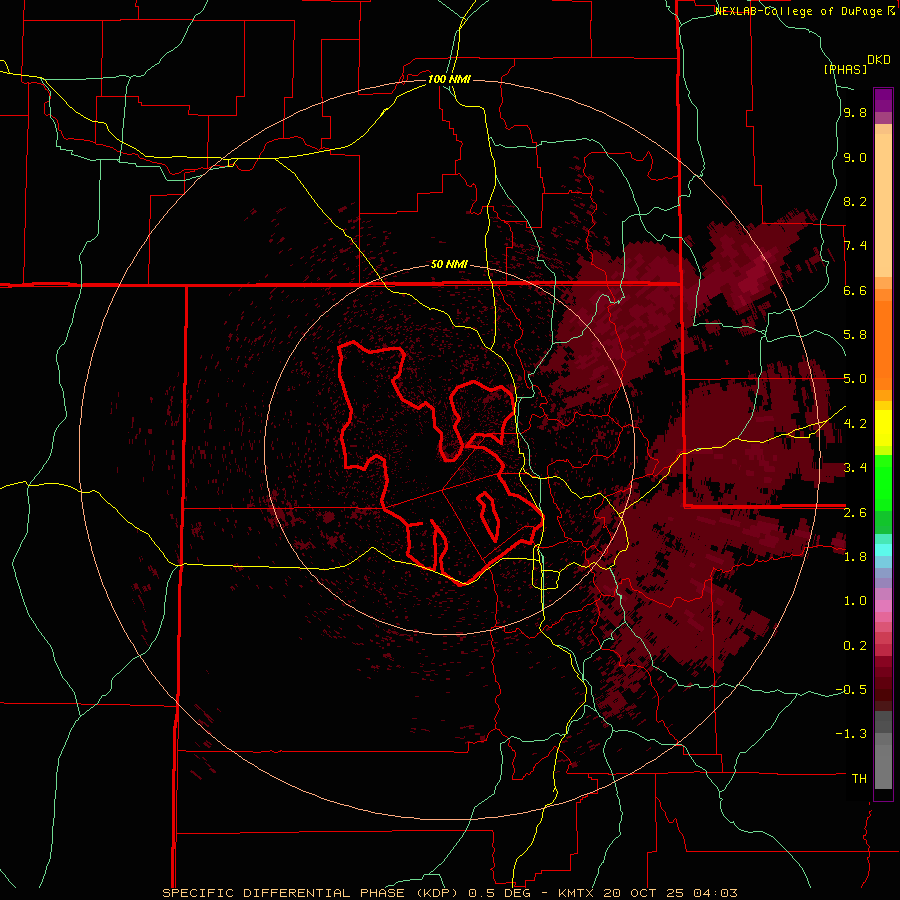Select the cyan segment of the color bar
Image resolution: width=900 pixels, height=900 pixels.
pos(883,550)
